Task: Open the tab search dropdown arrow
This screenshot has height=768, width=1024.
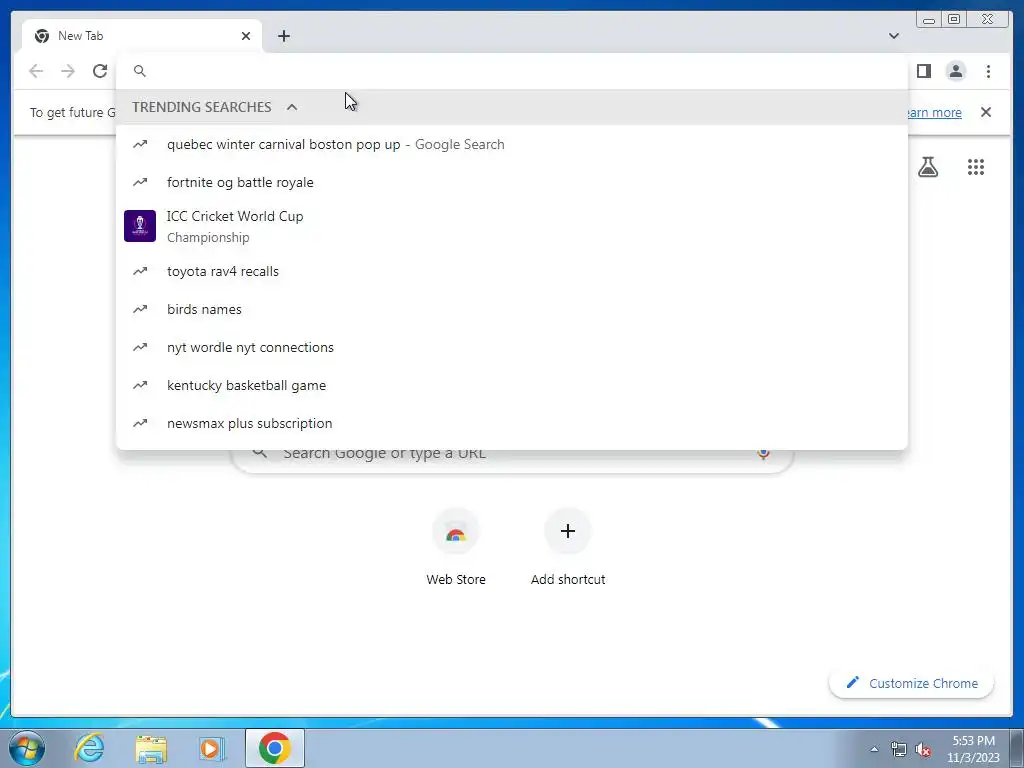Action: click(894, 36)
